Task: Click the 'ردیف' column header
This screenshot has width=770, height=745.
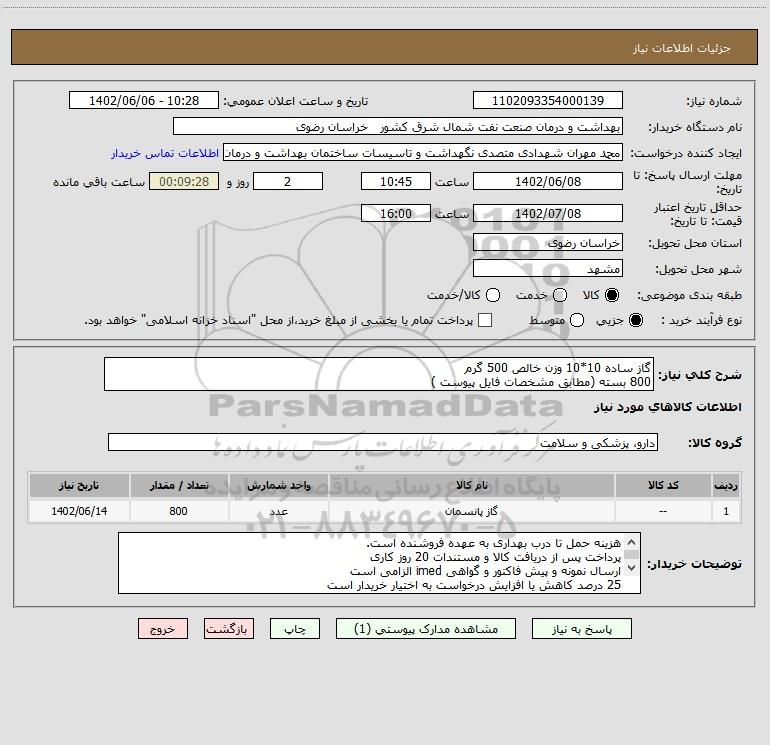Action: click(726, 485)
